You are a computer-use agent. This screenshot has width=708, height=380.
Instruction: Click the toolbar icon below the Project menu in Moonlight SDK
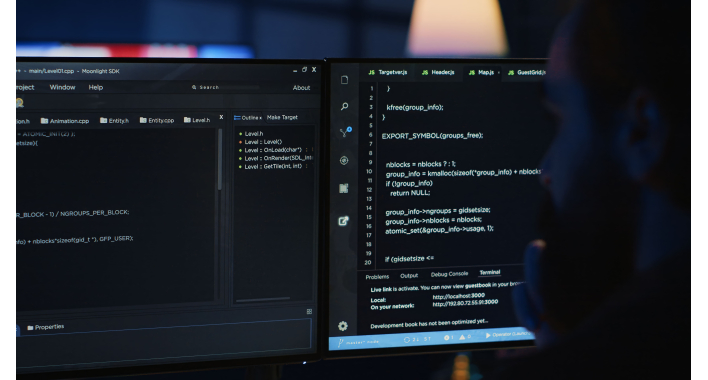click(20, 103)
